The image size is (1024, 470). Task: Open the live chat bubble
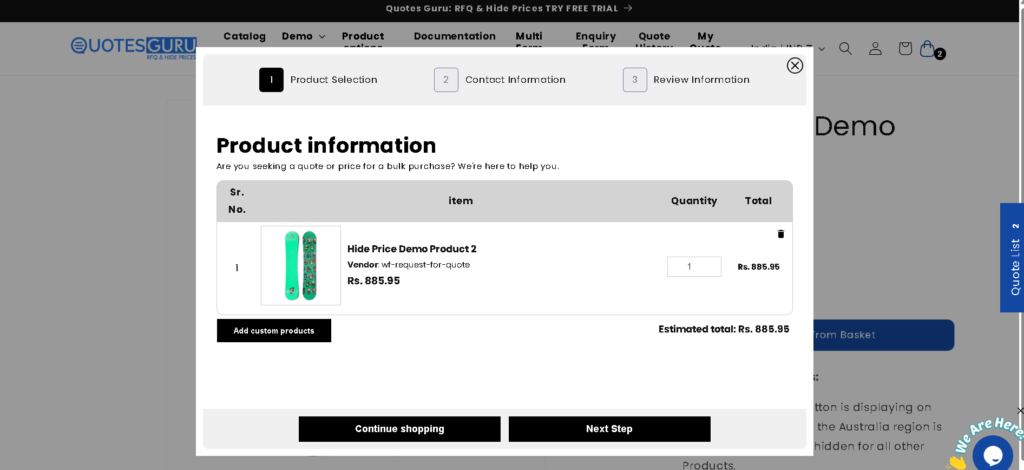pos(992,453)
